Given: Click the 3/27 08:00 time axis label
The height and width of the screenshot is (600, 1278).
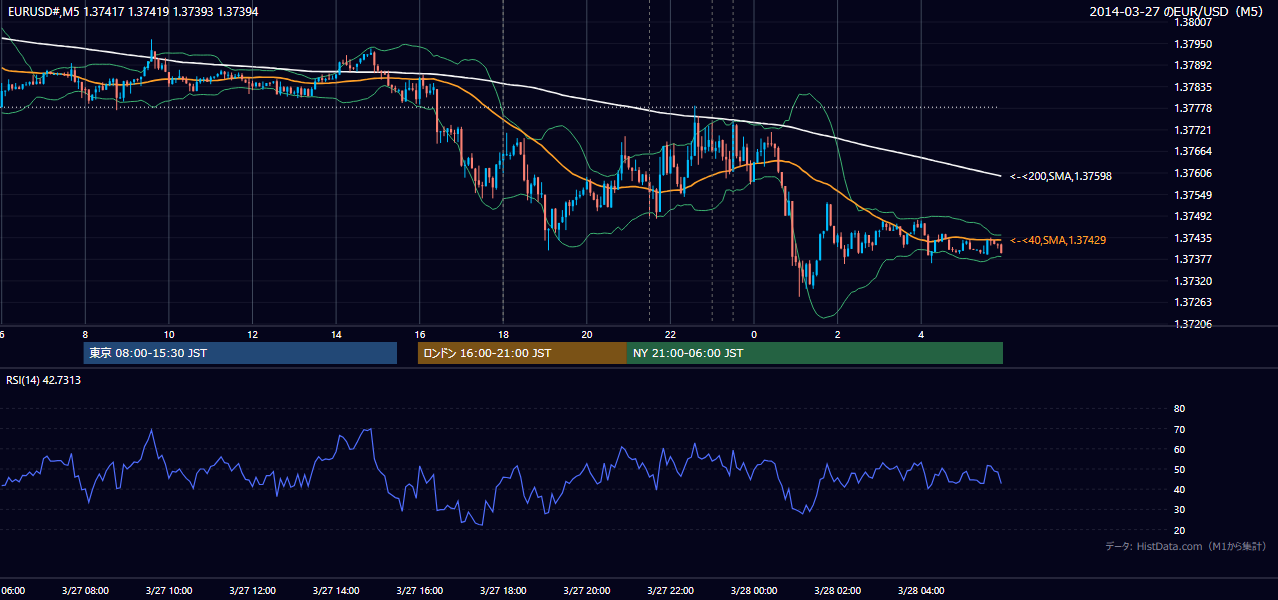Looking at the screenshot, I should coord(84,590).
